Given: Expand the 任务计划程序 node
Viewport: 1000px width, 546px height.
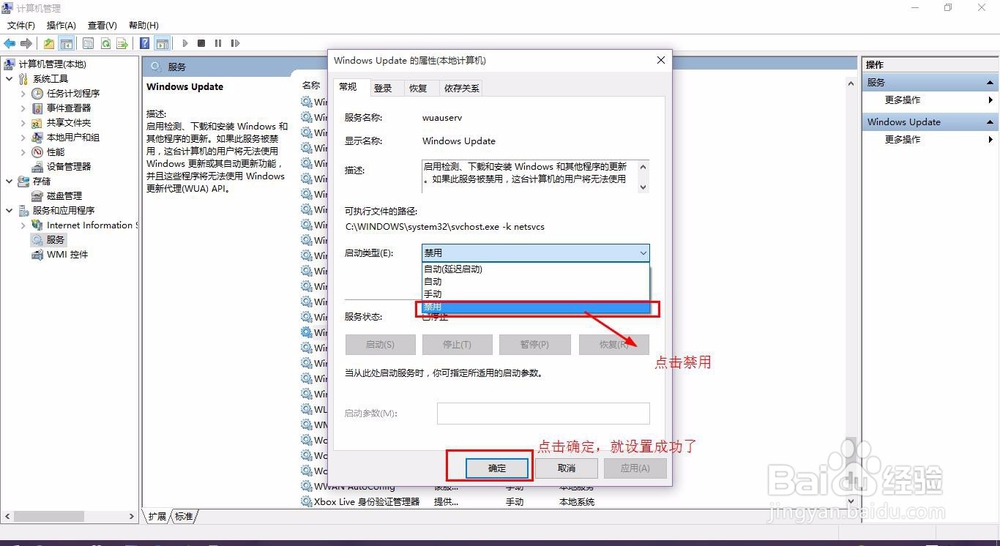Looking at the screenshot, I should [x=24, y=93].
